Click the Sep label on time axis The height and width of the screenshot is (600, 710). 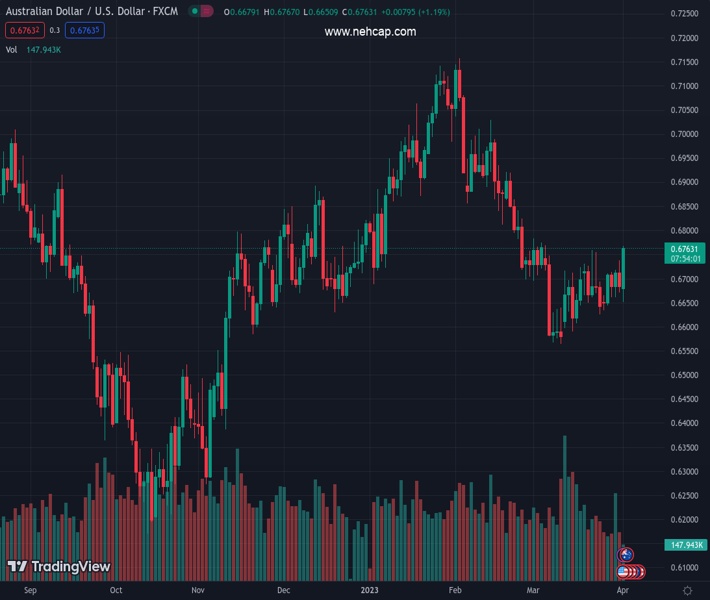[x=30, y=591]
